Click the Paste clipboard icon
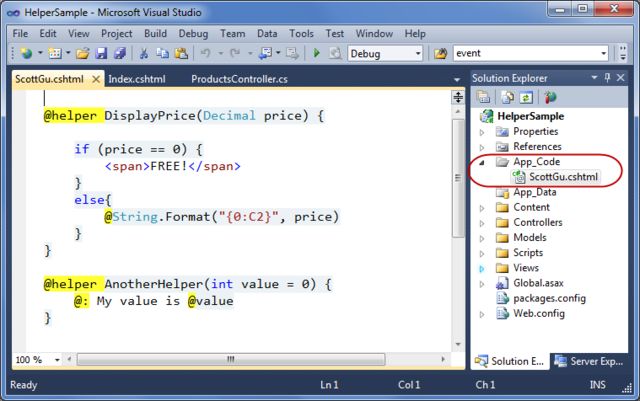The image size is (640, 401). [179, 53]
